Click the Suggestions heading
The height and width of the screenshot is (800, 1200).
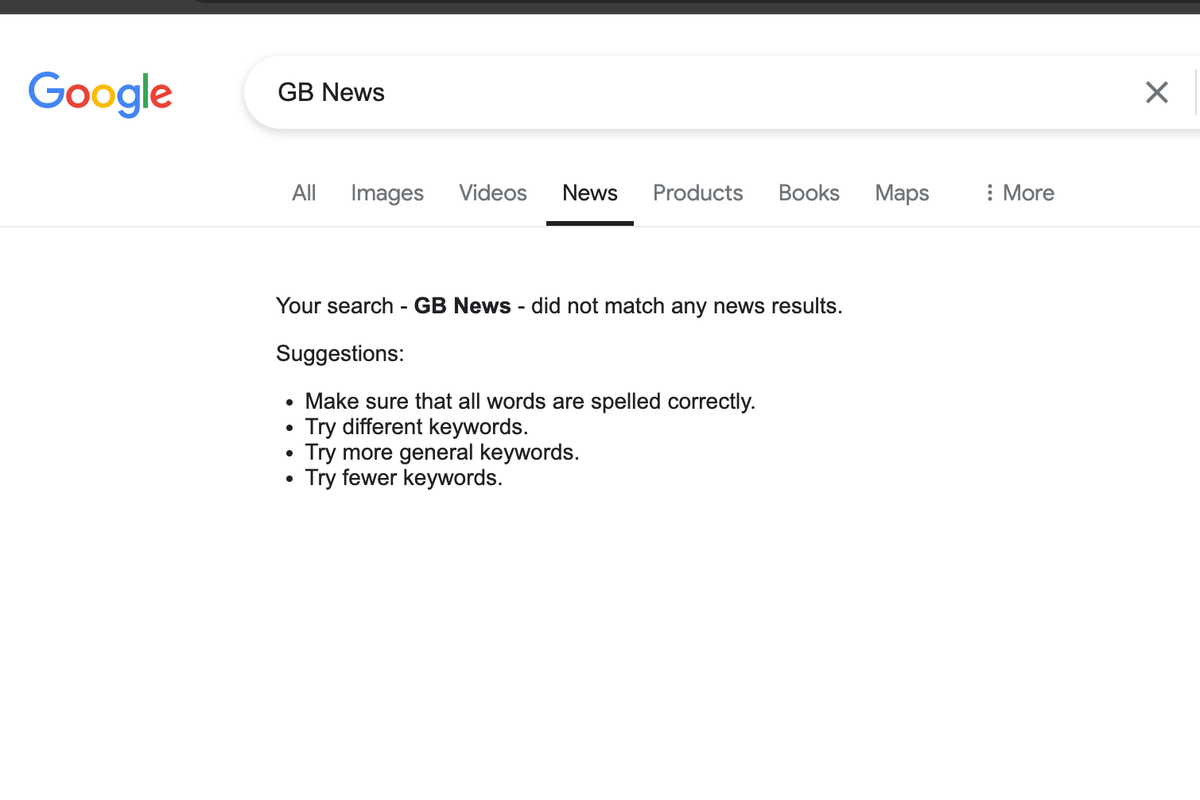click(340, 353)
